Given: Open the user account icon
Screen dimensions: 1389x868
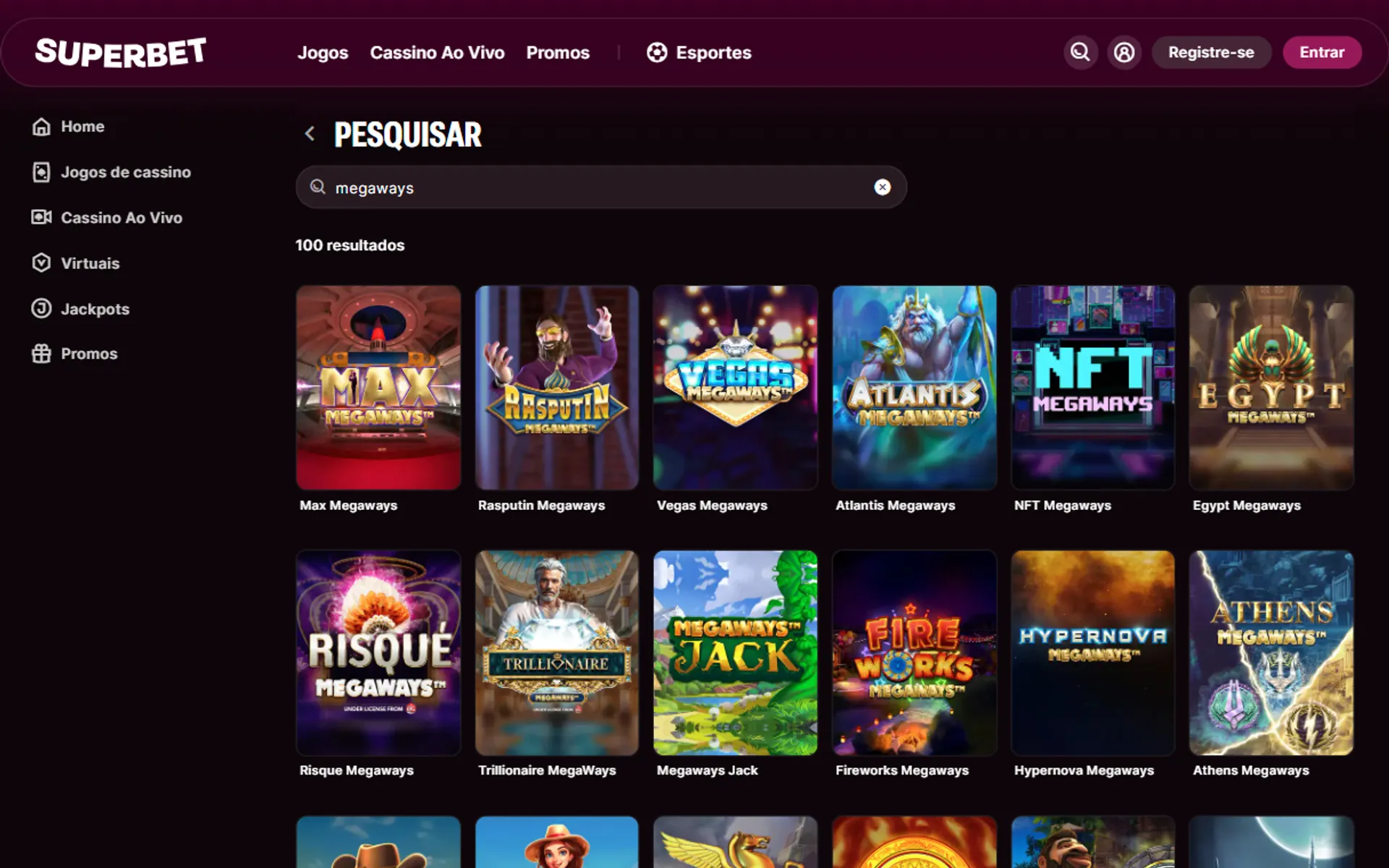Looking at the screenshot, I should 1124,52.
